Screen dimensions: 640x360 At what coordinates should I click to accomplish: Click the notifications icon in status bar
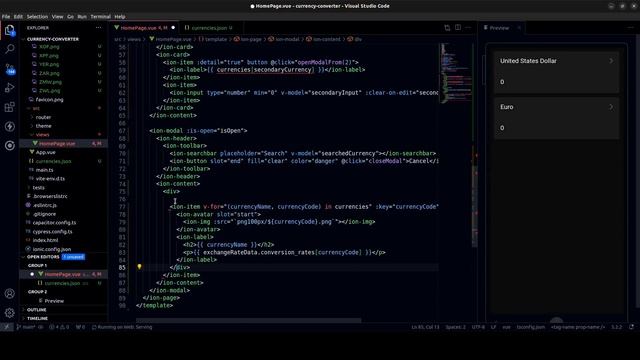[631, 327]
